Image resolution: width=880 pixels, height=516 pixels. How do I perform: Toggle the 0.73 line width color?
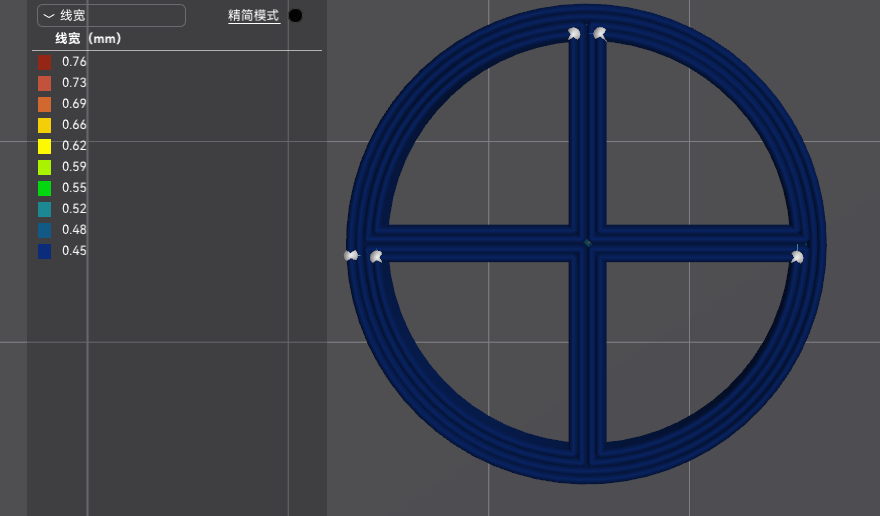point(44,83)
